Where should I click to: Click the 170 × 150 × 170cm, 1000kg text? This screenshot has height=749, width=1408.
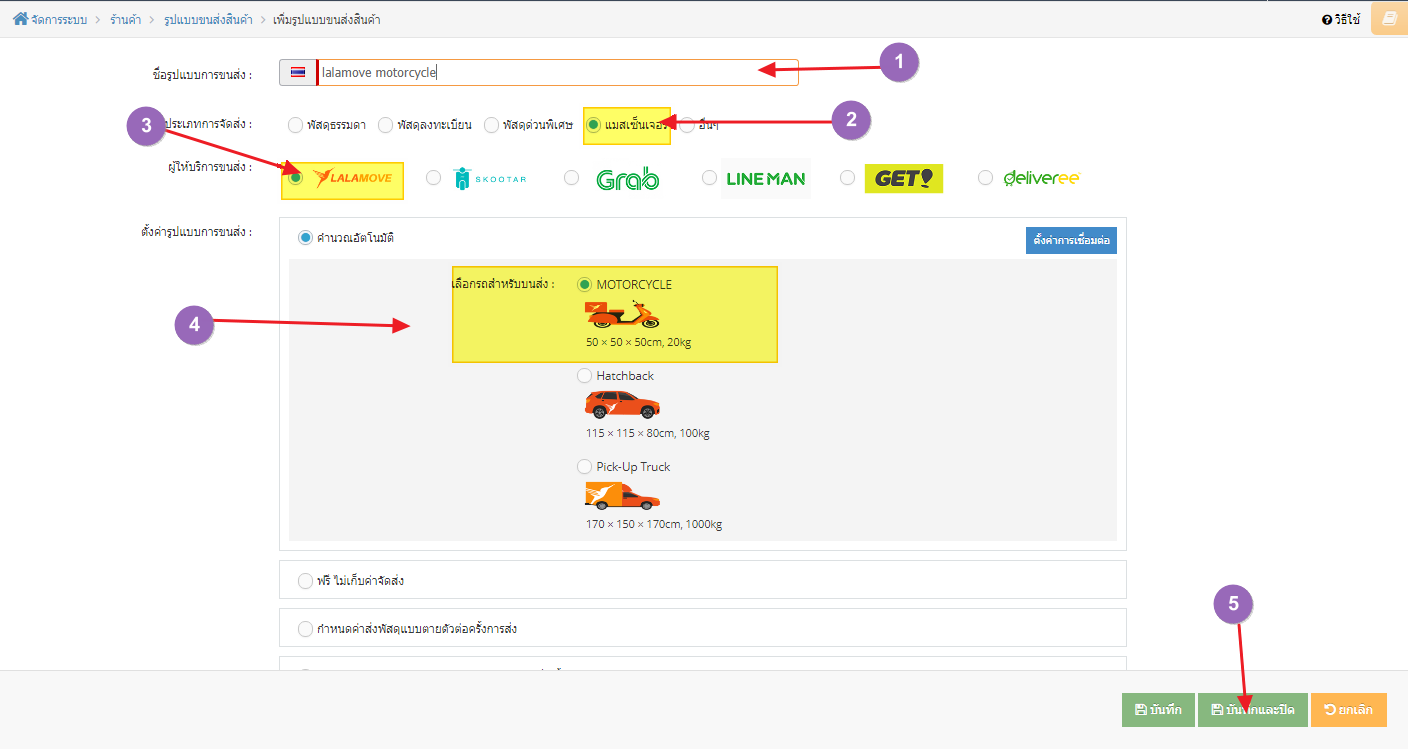pyautogui.click(x=654, y=525)
